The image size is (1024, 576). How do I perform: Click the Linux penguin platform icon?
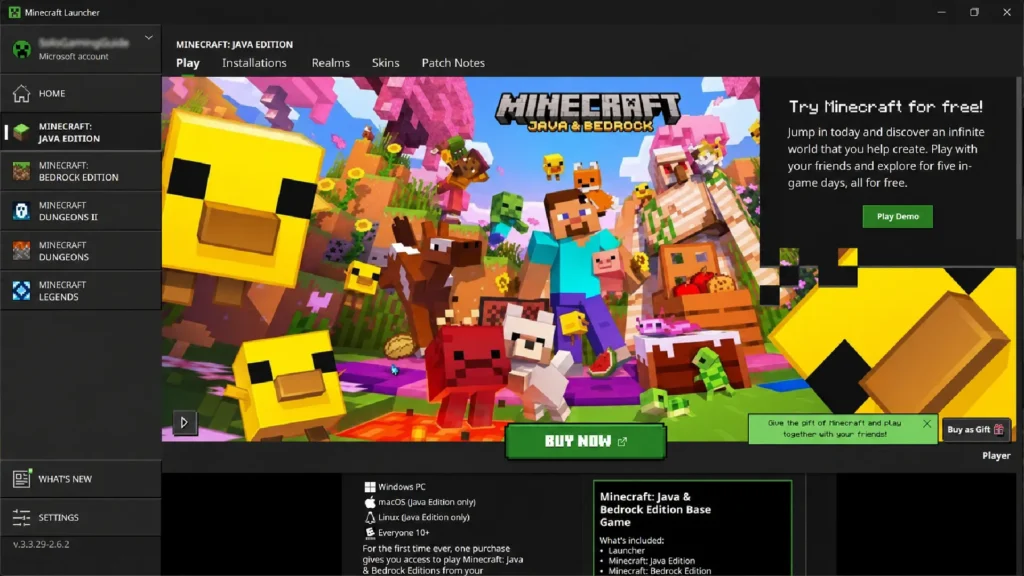pos(370,517)
